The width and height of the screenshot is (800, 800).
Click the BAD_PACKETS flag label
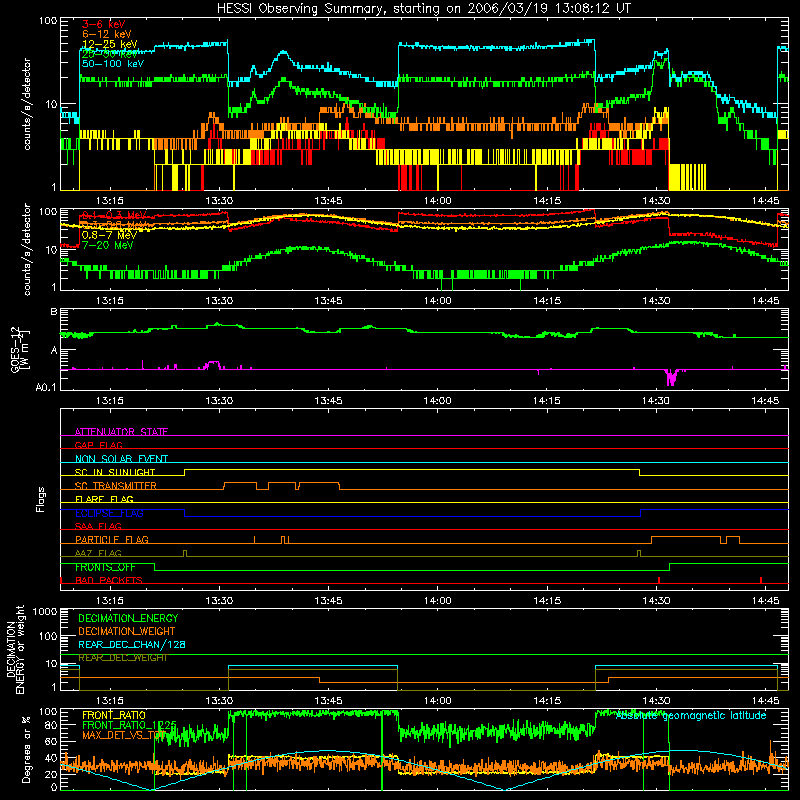(109, 580)
